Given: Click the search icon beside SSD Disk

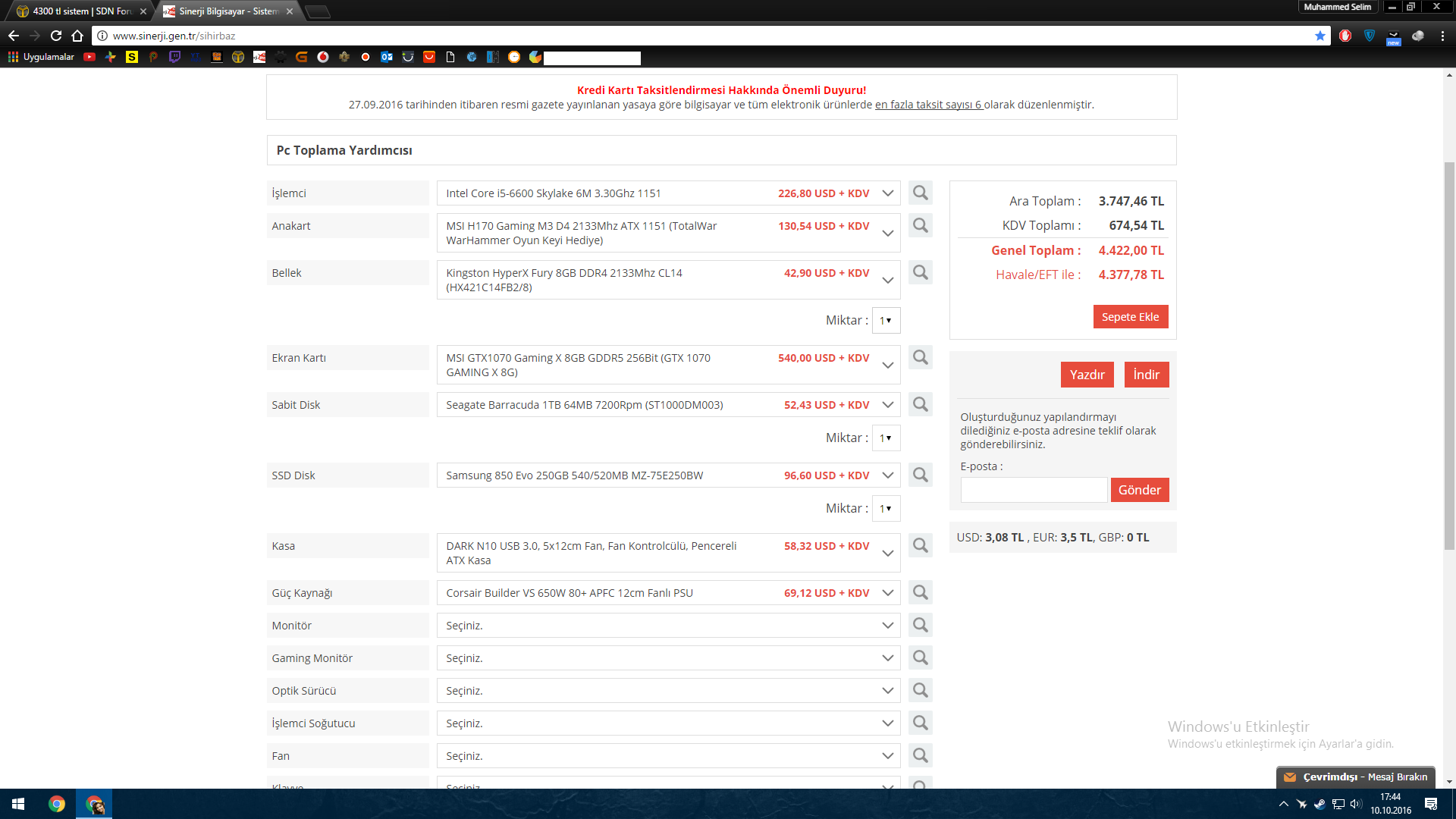Looking at the screenshot, I should (920, 475).
